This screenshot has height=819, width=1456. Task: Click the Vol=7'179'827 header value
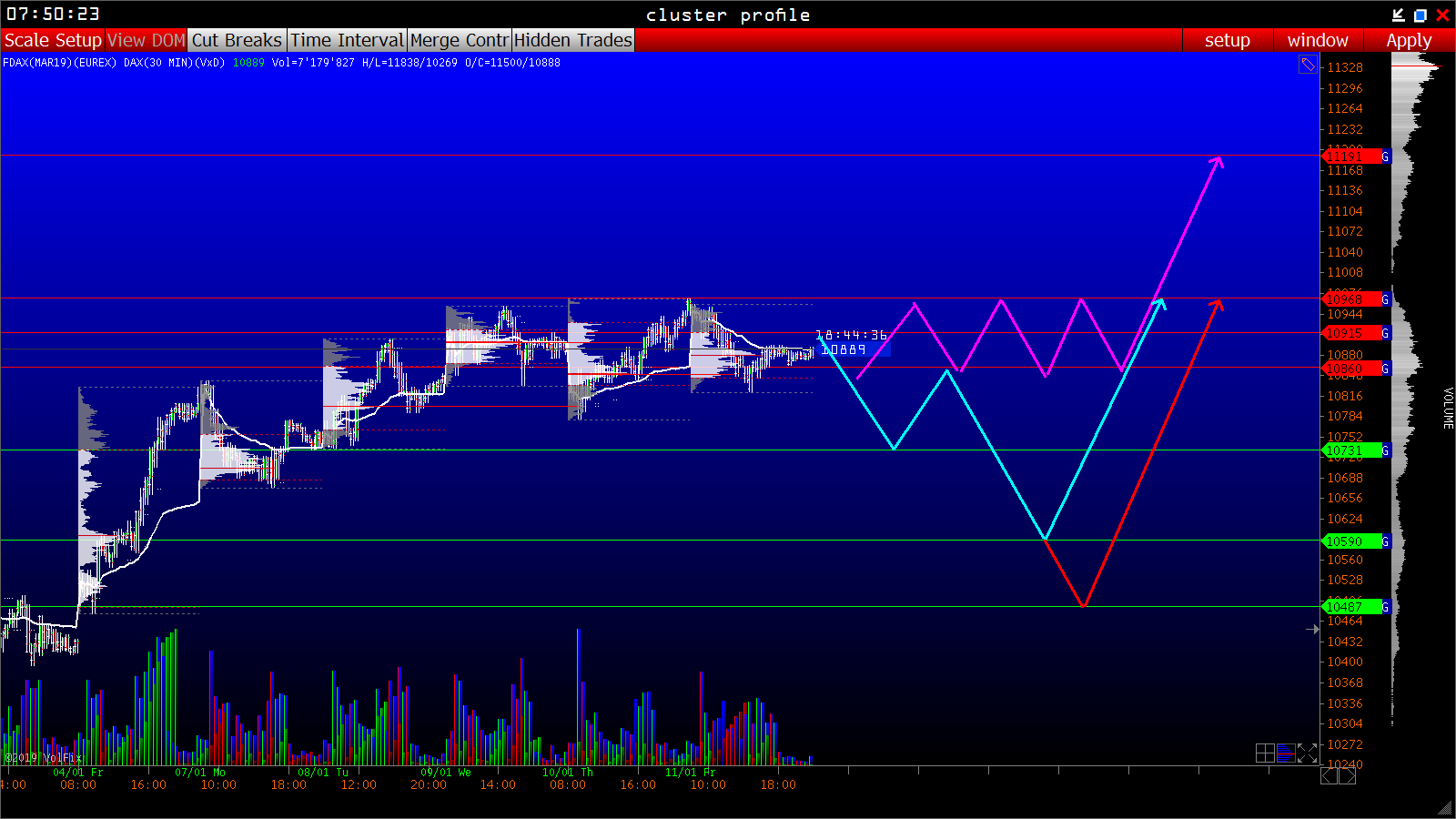tap(313, 63)
